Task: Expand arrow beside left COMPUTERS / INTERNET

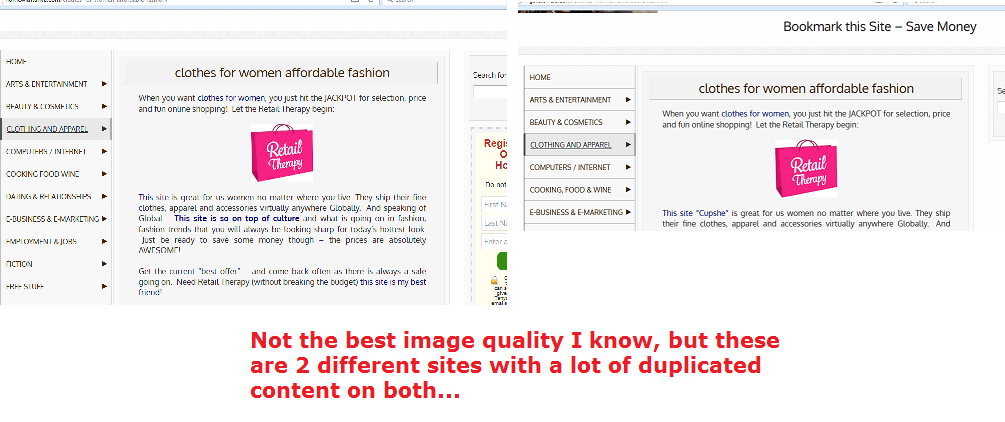Action: coord(104,151)
